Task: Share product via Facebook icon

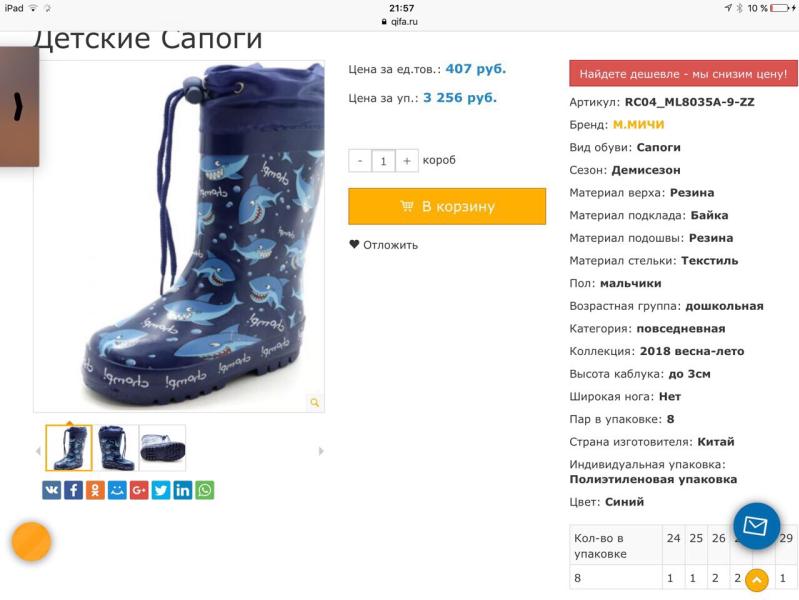Action: pyautogui.click(x=73, y=490)
